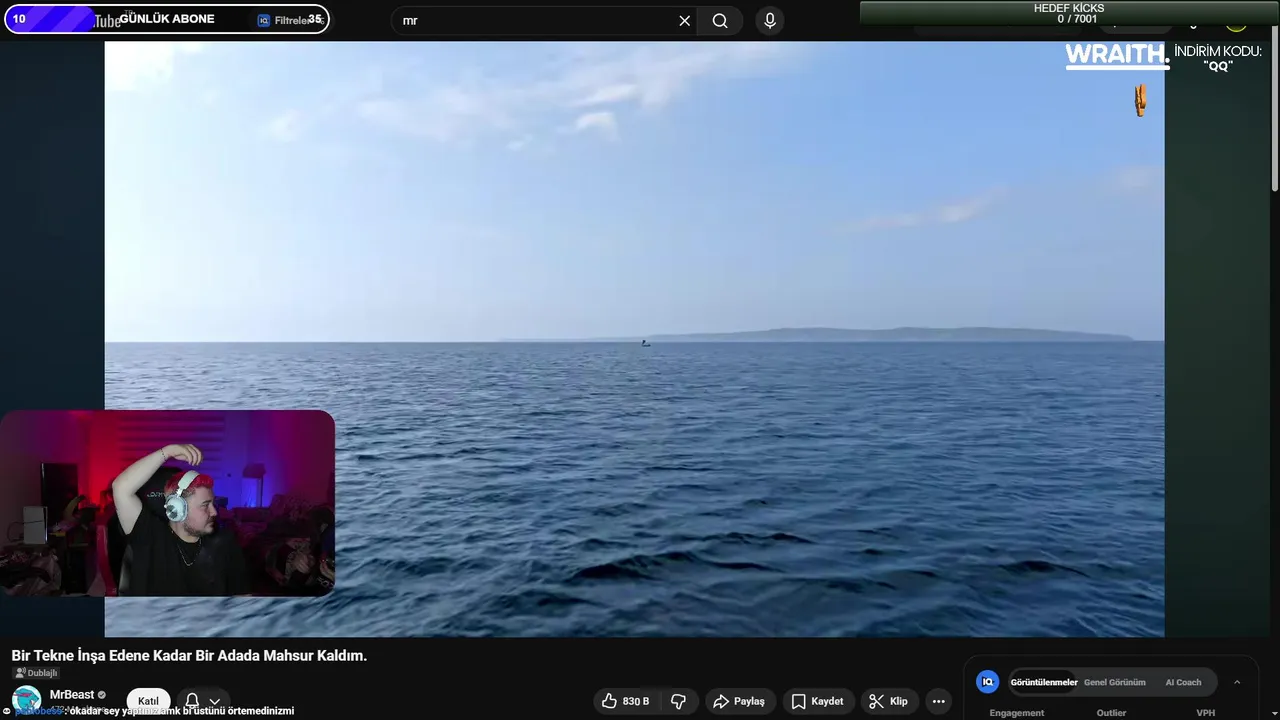1280x720 pixels.
Task: Click the streamer webcam overlay
Action: 167,503
